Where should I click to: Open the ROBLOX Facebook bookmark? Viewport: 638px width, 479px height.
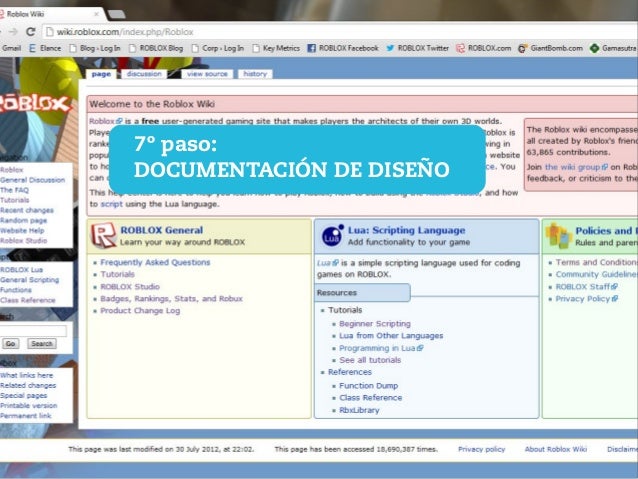(343, 48)
